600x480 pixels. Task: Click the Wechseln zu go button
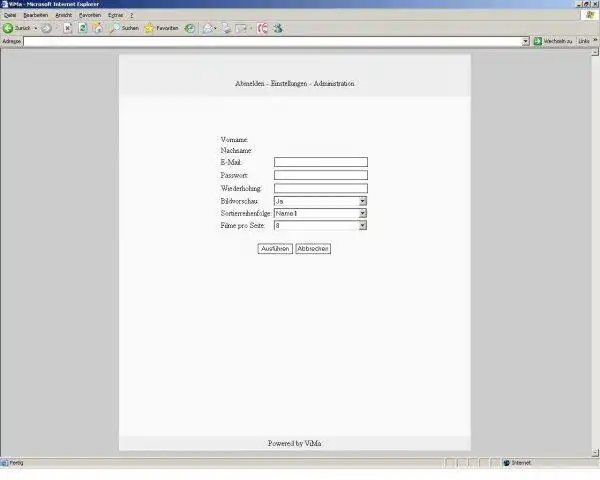point(553,41)
